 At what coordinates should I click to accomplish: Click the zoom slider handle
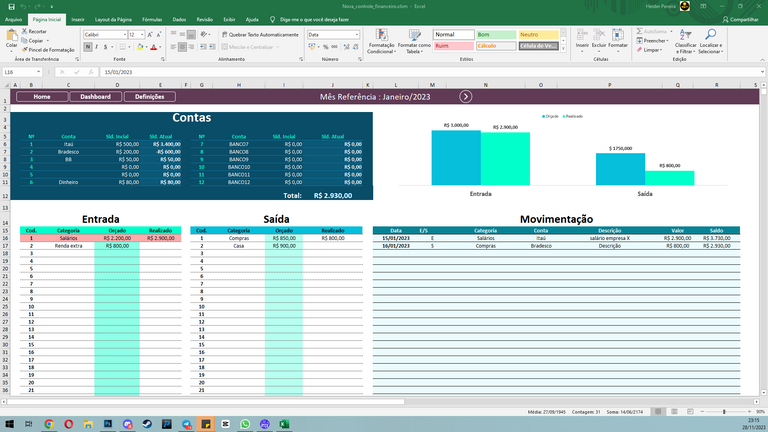pyautogui.click(x=724, y=412)
